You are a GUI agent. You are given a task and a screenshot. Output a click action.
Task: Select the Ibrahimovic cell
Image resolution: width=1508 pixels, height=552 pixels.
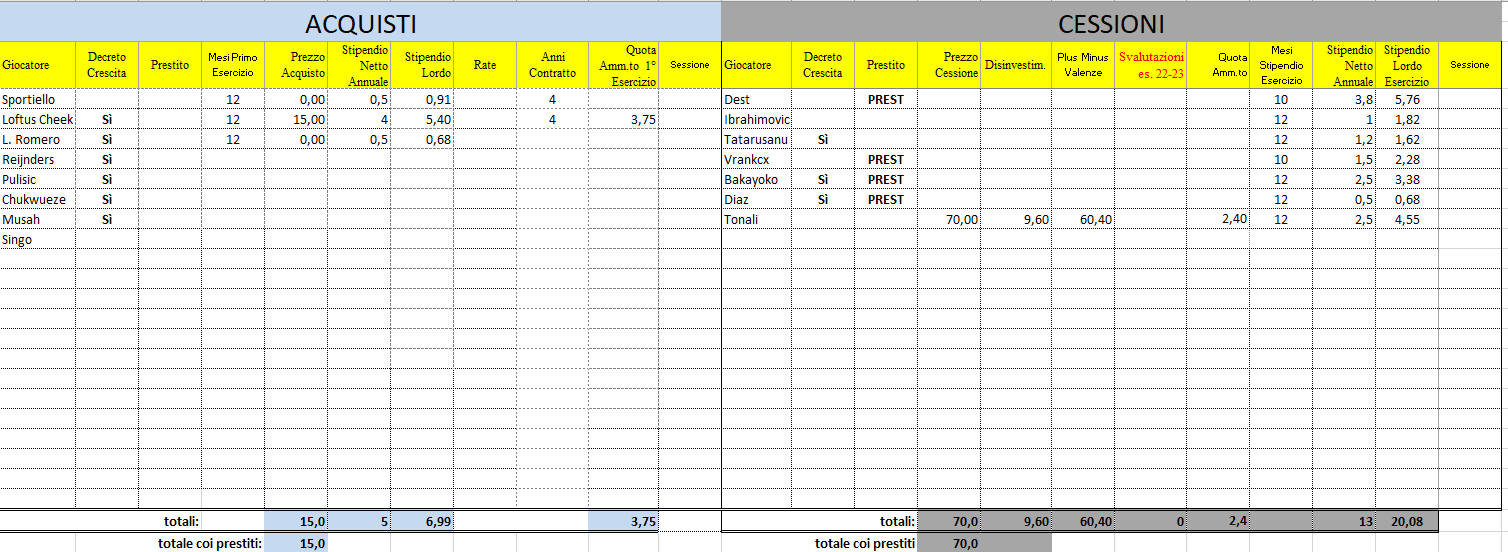coord(757,120)
